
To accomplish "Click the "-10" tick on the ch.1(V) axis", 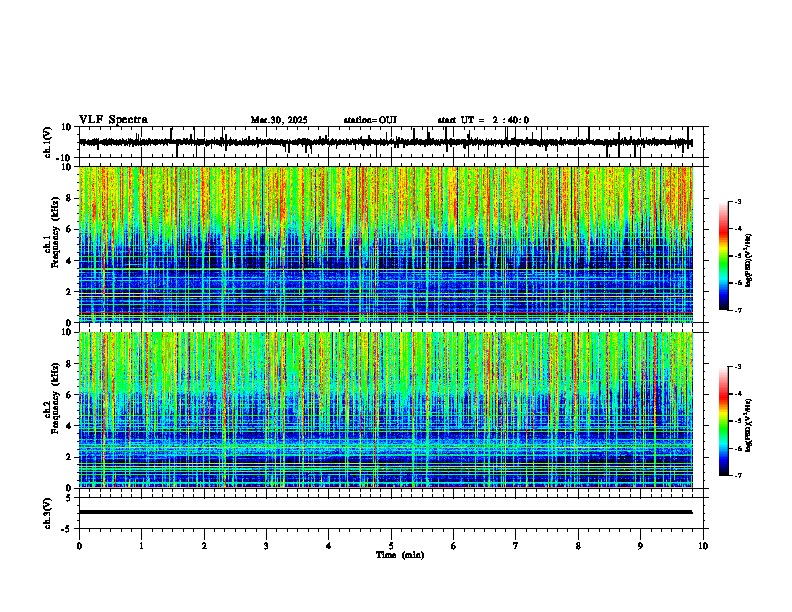I will [64, 159].
